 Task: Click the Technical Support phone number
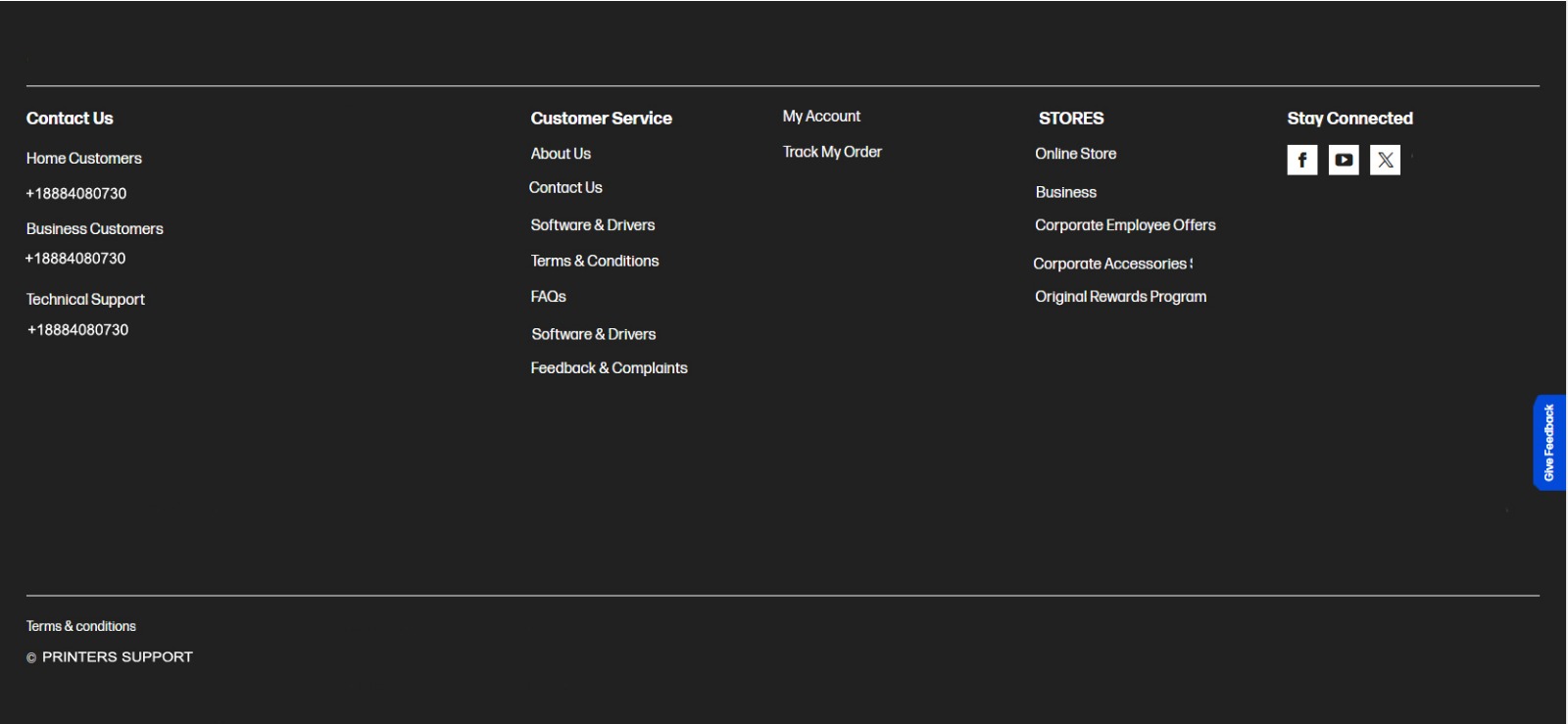coord(78,330)
